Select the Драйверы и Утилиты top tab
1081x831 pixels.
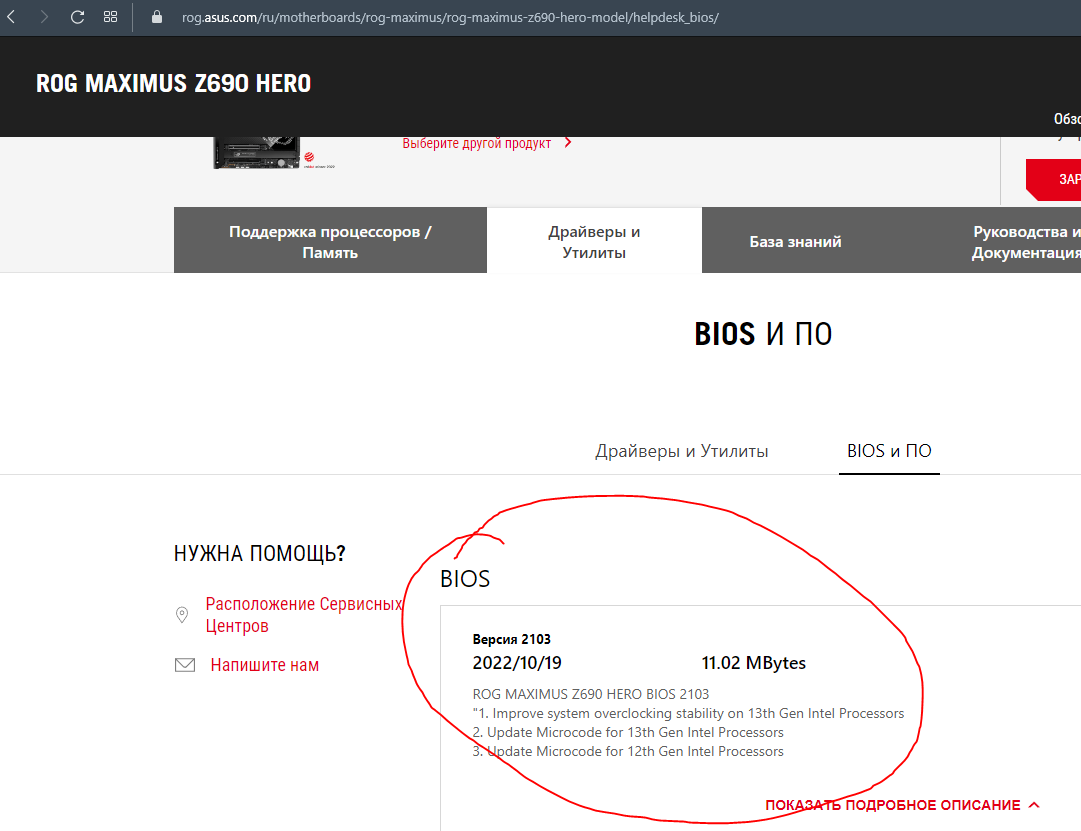(x=594, y=241)
